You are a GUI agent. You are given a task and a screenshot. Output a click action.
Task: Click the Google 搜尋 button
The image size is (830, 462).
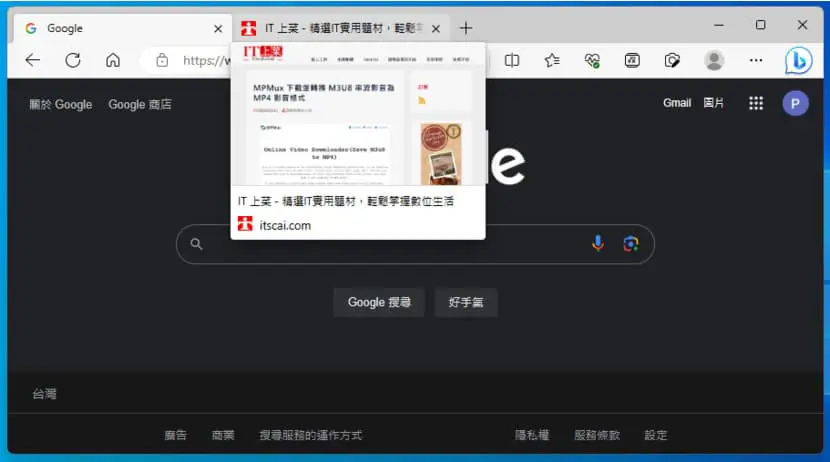tap(379, 302)
